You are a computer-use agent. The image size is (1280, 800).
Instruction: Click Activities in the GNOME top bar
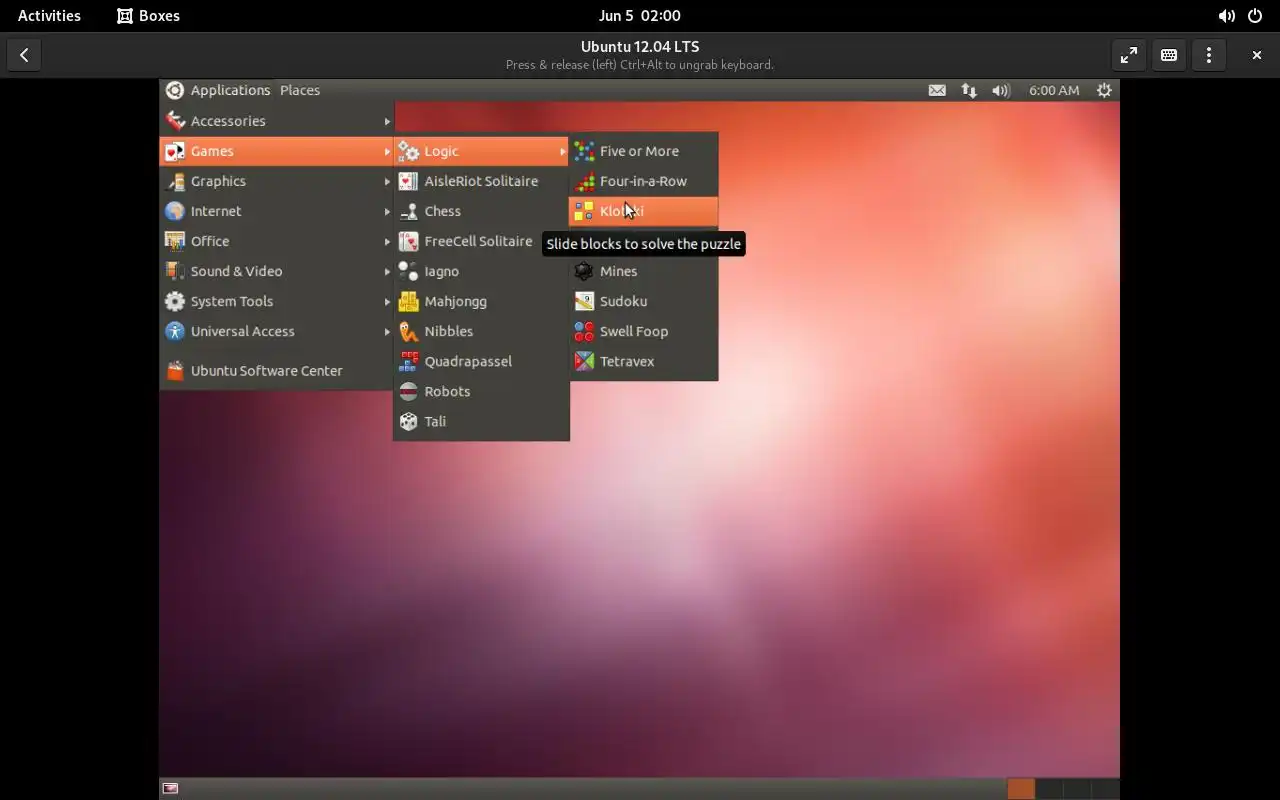49,16
